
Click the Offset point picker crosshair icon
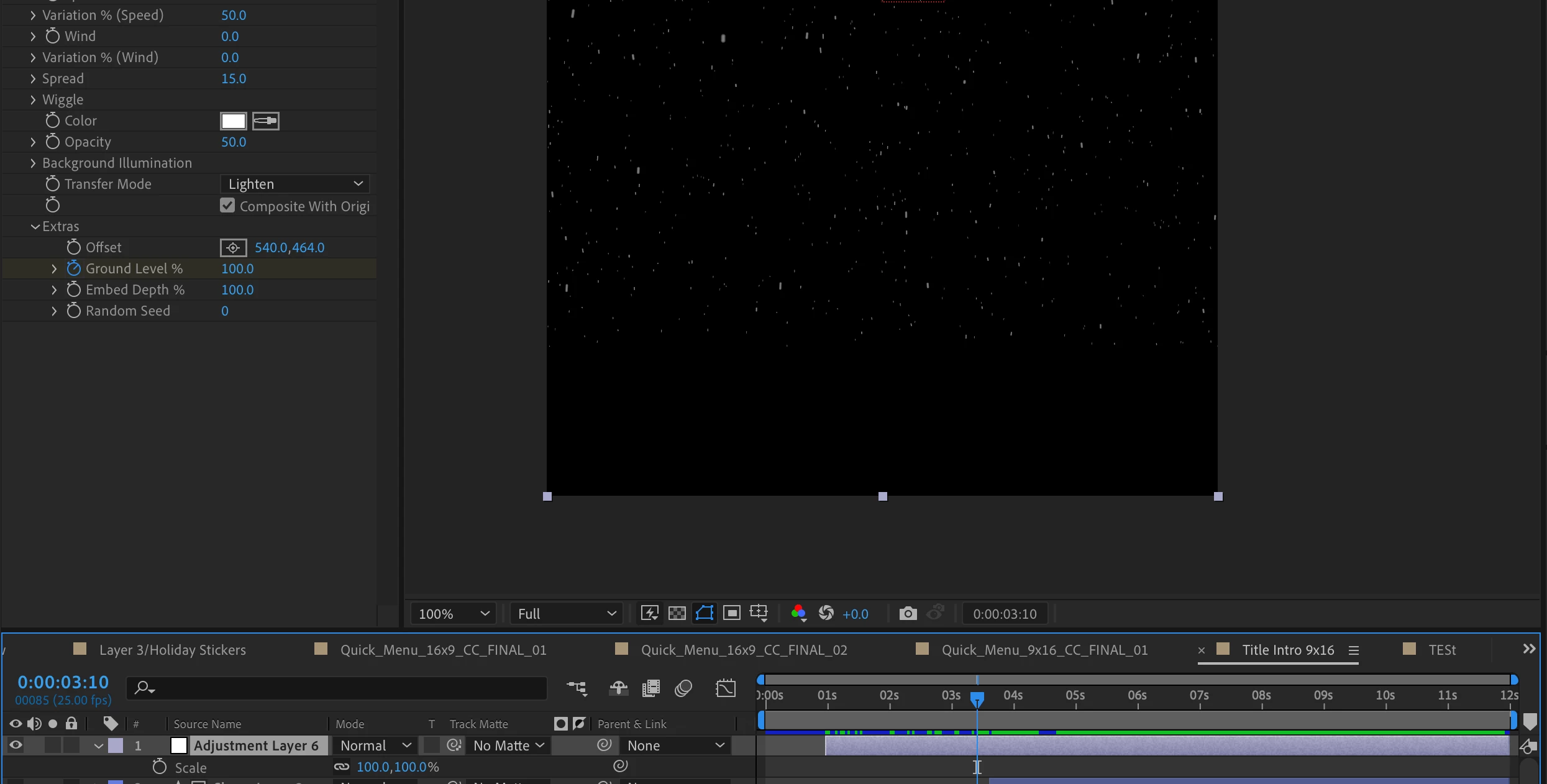233,248
